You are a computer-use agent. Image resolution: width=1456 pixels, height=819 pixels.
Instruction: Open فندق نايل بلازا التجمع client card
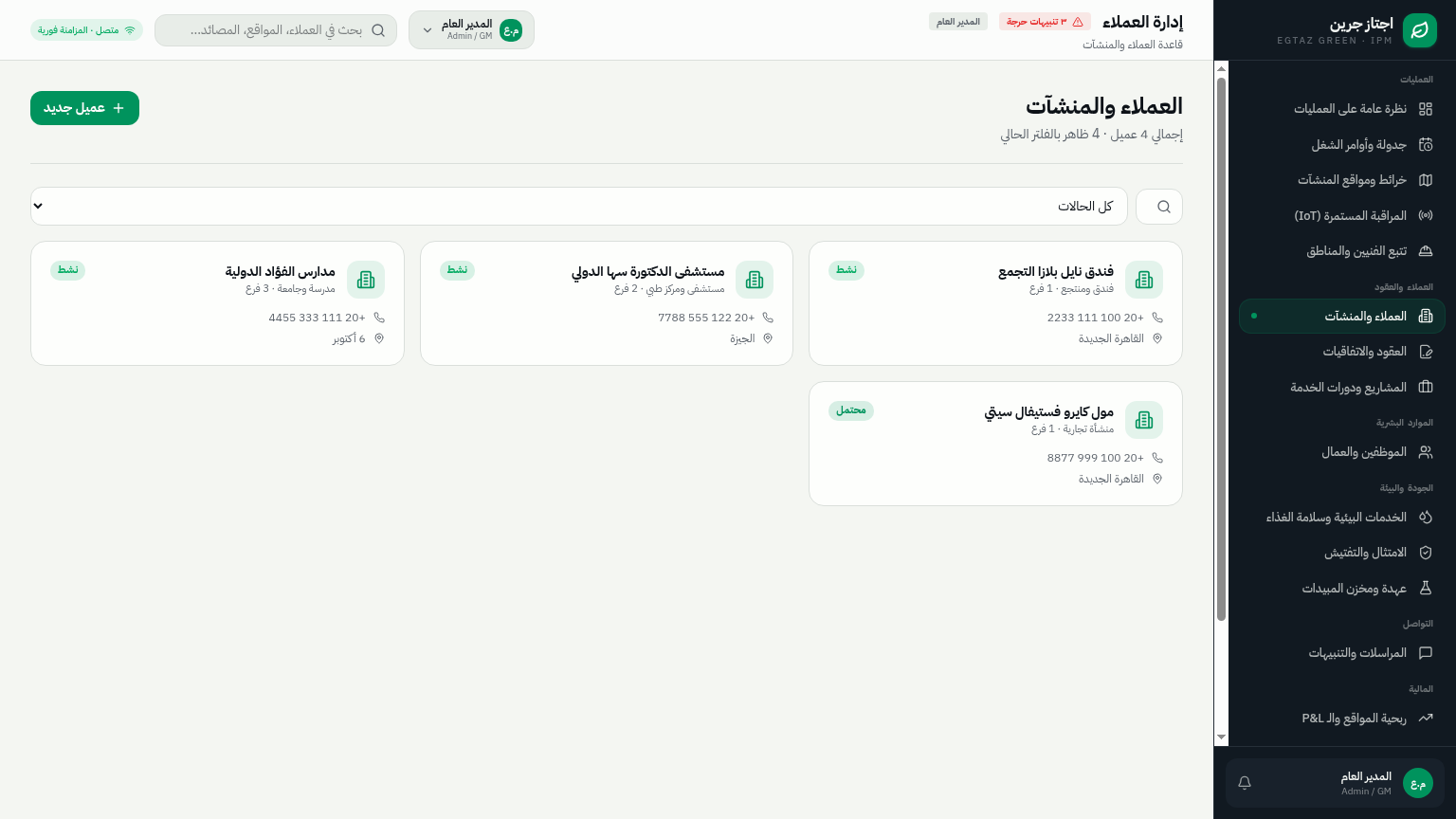click(995, 303)
